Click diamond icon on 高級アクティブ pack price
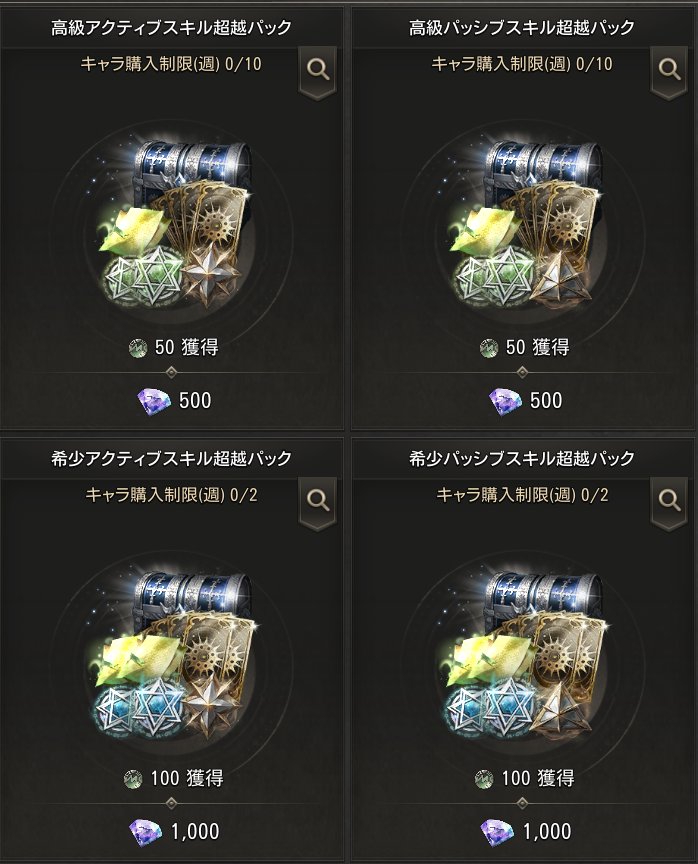Viewport: 698px width, 864px height. coord(154,401)
